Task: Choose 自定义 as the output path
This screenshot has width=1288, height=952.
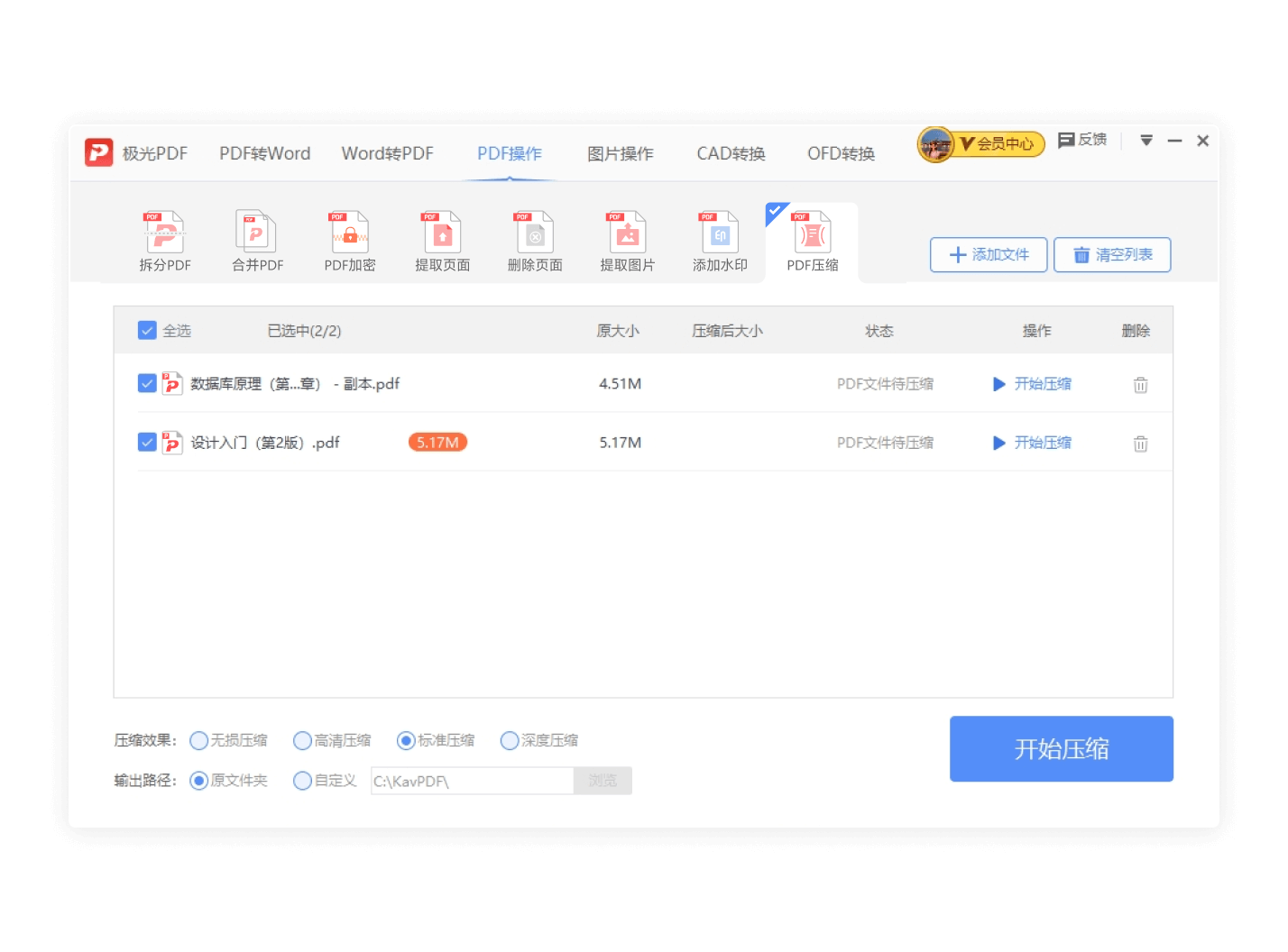Action: (x=303, y=781)
